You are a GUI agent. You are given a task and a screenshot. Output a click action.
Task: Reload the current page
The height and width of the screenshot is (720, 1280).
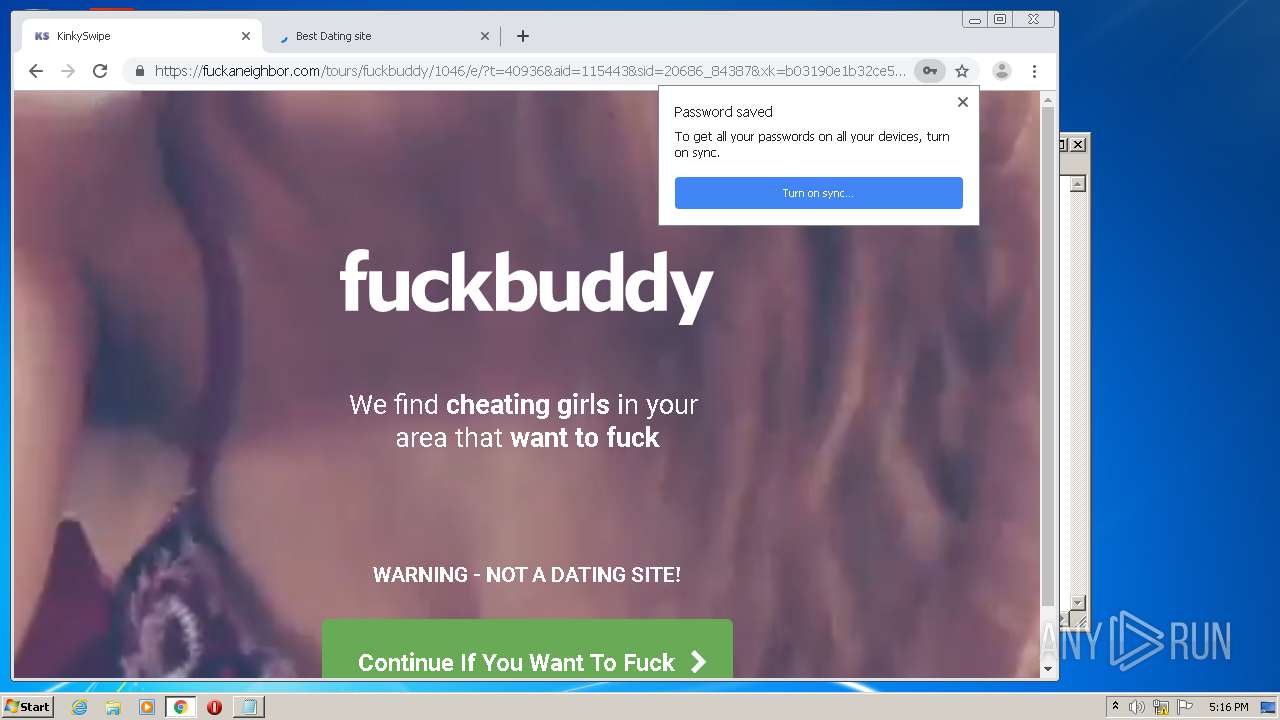point(100,71)
